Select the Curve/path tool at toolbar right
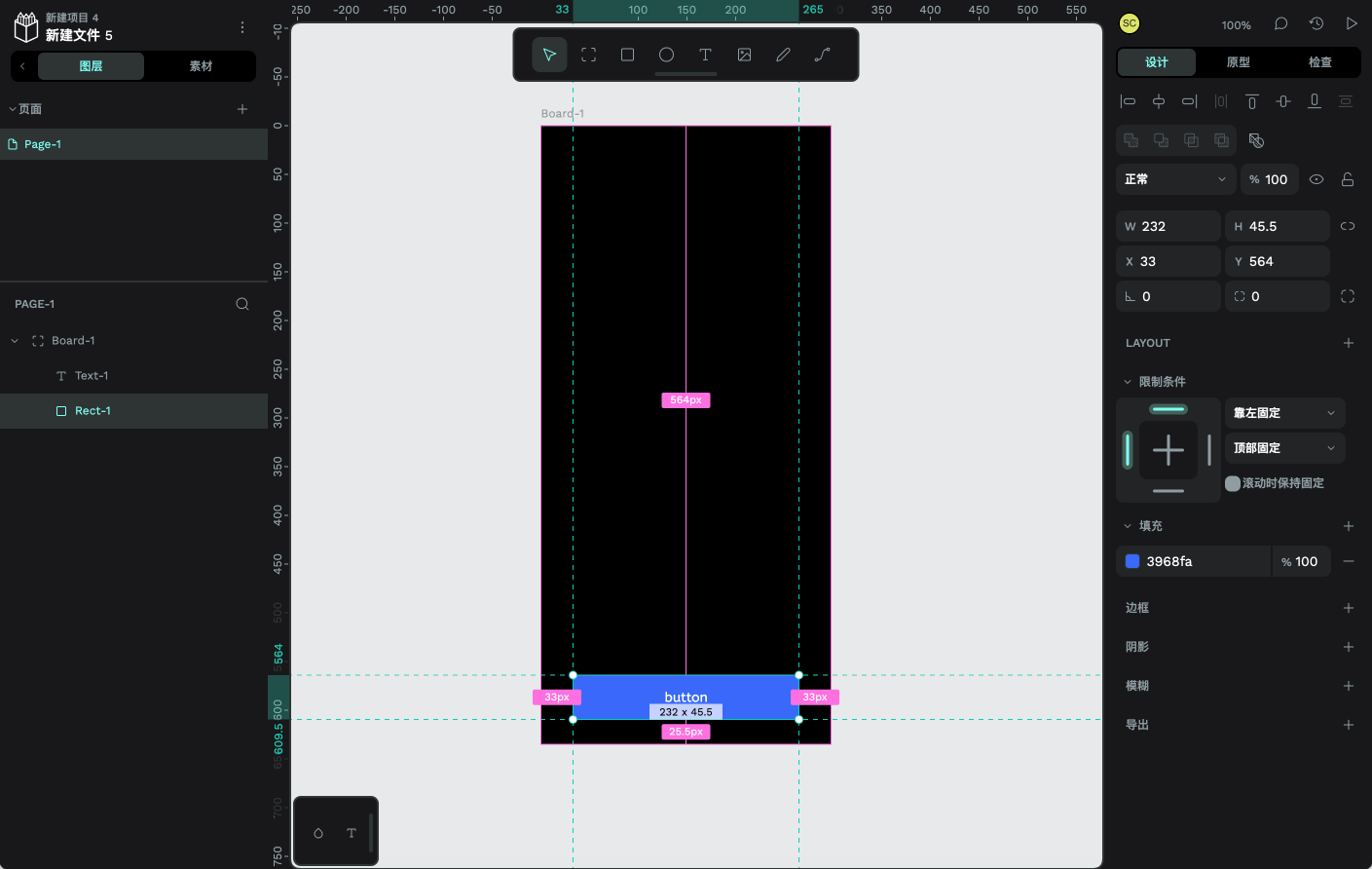Screen dimensions: 1372x869 822,55
